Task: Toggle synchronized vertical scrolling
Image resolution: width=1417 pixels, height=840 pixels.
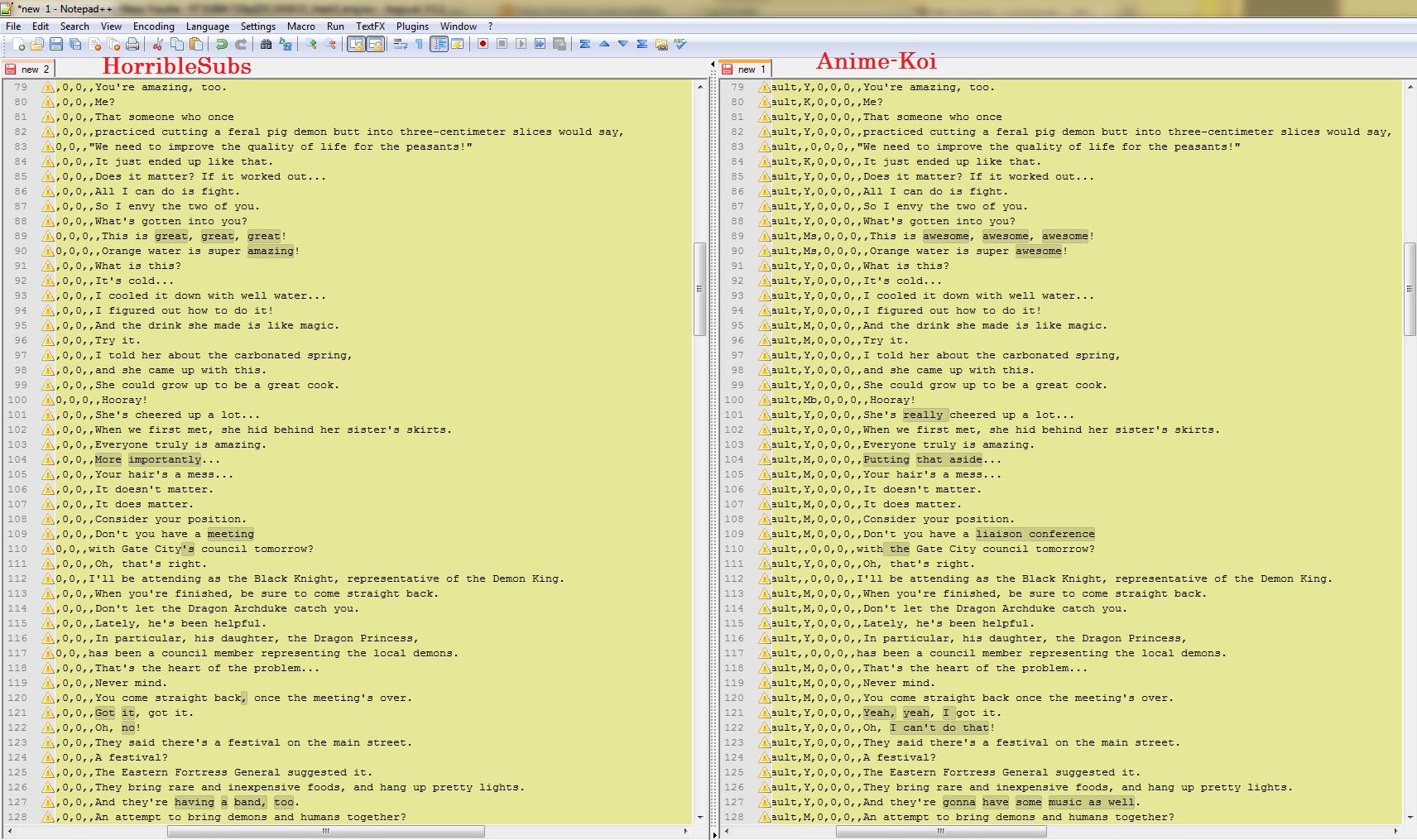Action: [x=356, y=45]
